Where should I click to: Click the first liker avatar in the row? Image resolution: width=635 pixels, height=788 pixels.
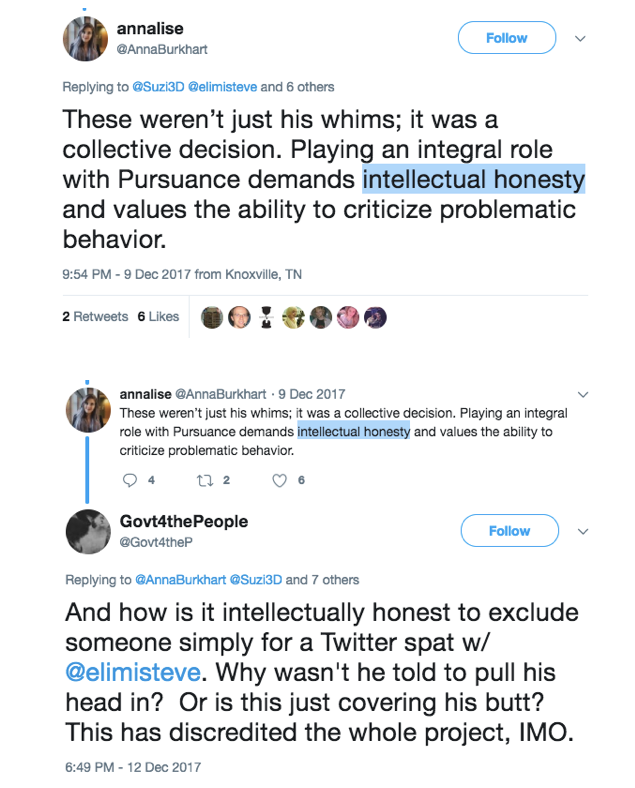tap(212, 317)
